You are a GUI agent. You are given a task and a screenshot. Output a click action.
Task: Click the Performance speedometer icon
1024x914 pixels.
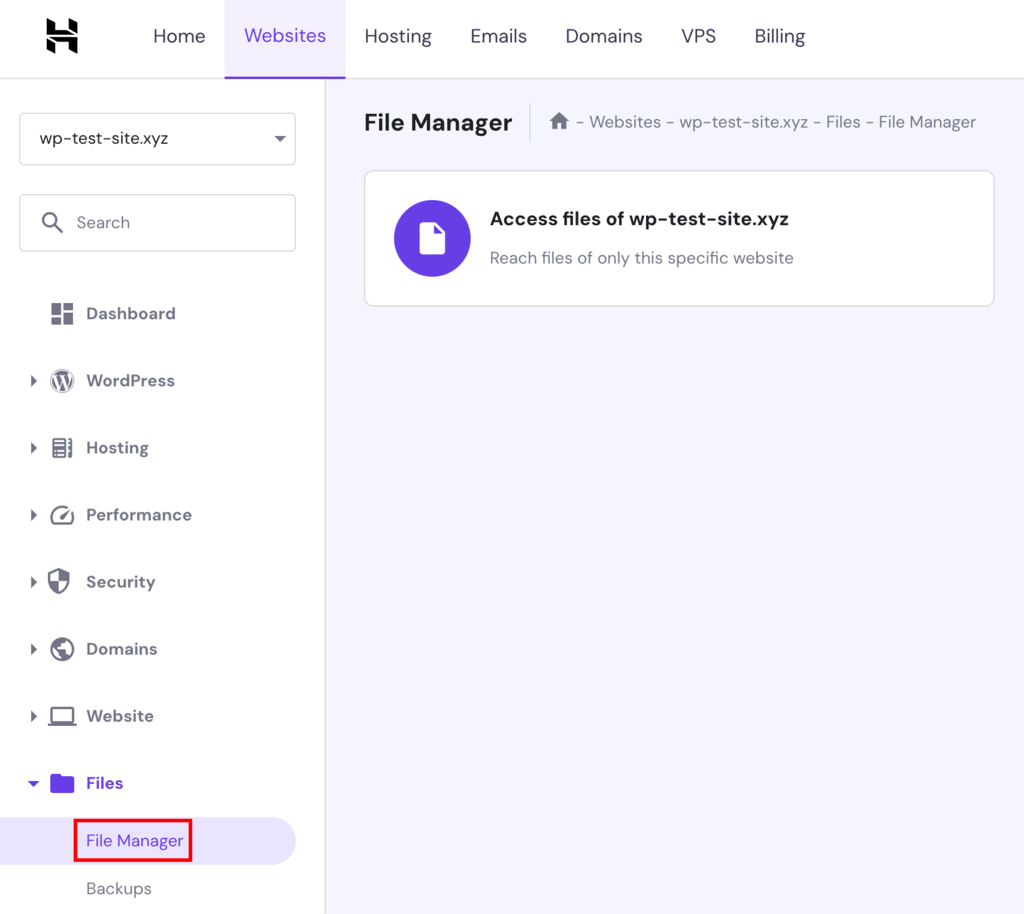[x=62, y=515]
